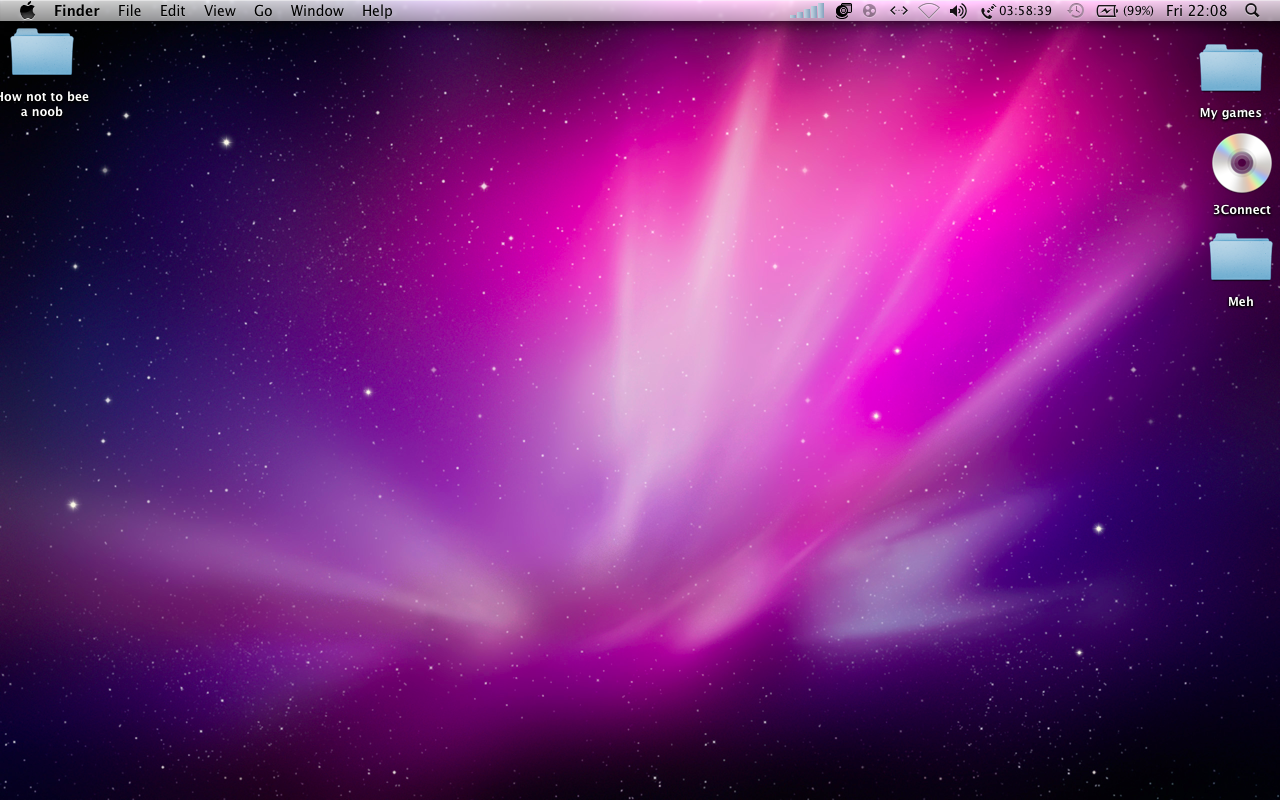Screen dimensions: 1280x800
Task: Click the round gray dotted menu bar icon
Action: point(869,11)
